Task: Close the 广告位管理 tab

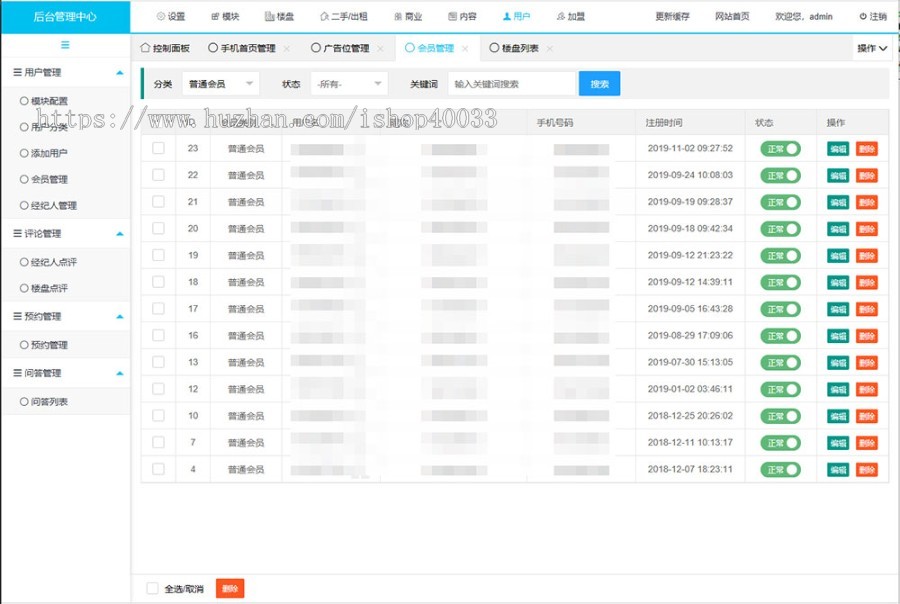Action: pyautogui.click(x=380, y=49)
